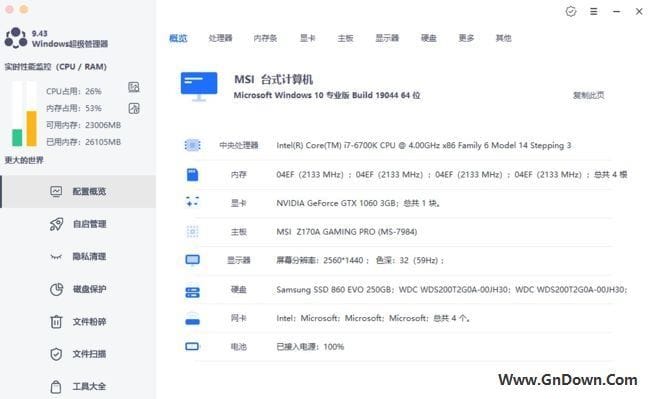Click the MSI Z170A GAMING PRO text
The width and height of the screenshot is (650, 399).
click(x=347, y=232)
